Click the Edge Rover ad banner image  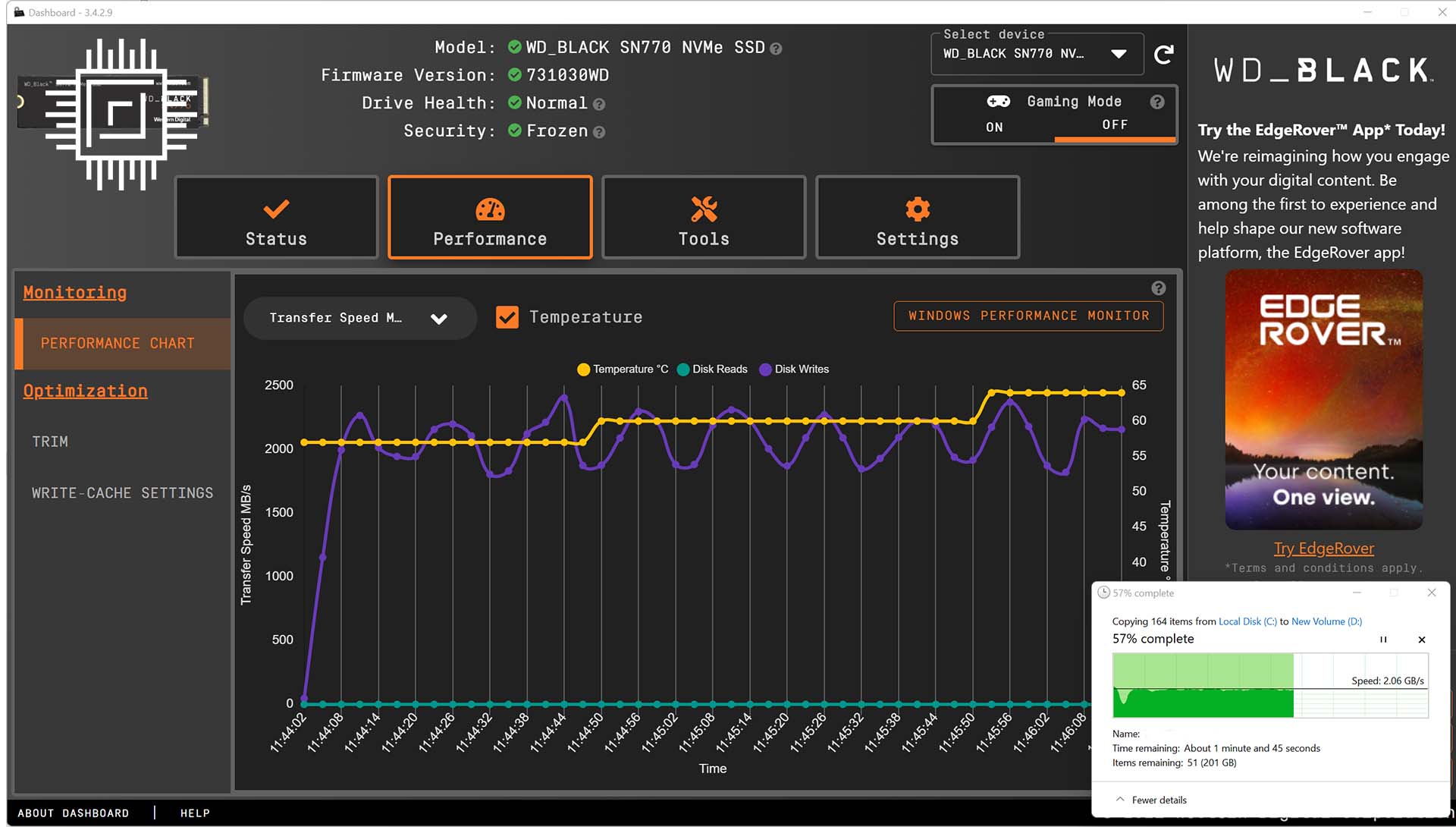point(1323,400)
